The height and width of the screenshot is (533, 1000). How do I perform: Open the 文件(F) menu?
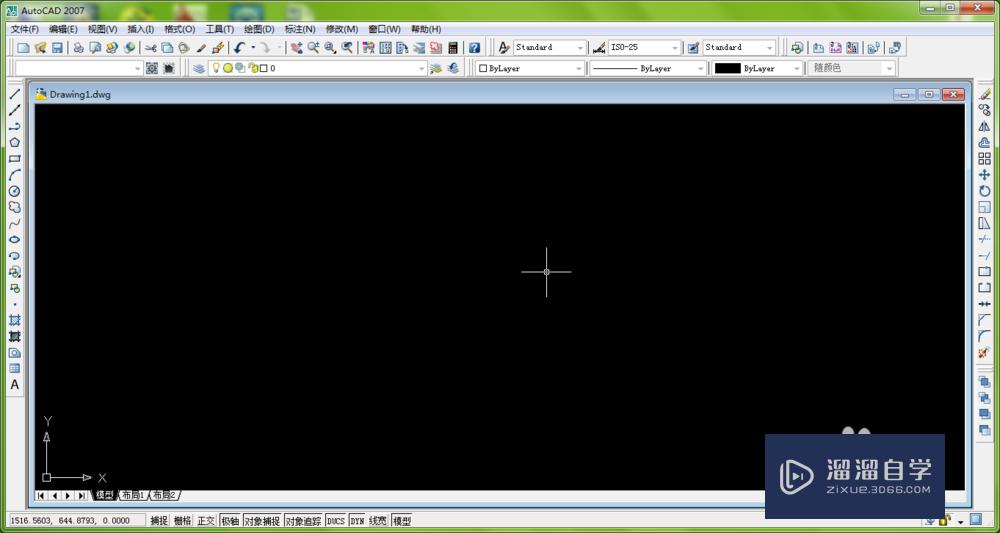(x=24, y=29)
